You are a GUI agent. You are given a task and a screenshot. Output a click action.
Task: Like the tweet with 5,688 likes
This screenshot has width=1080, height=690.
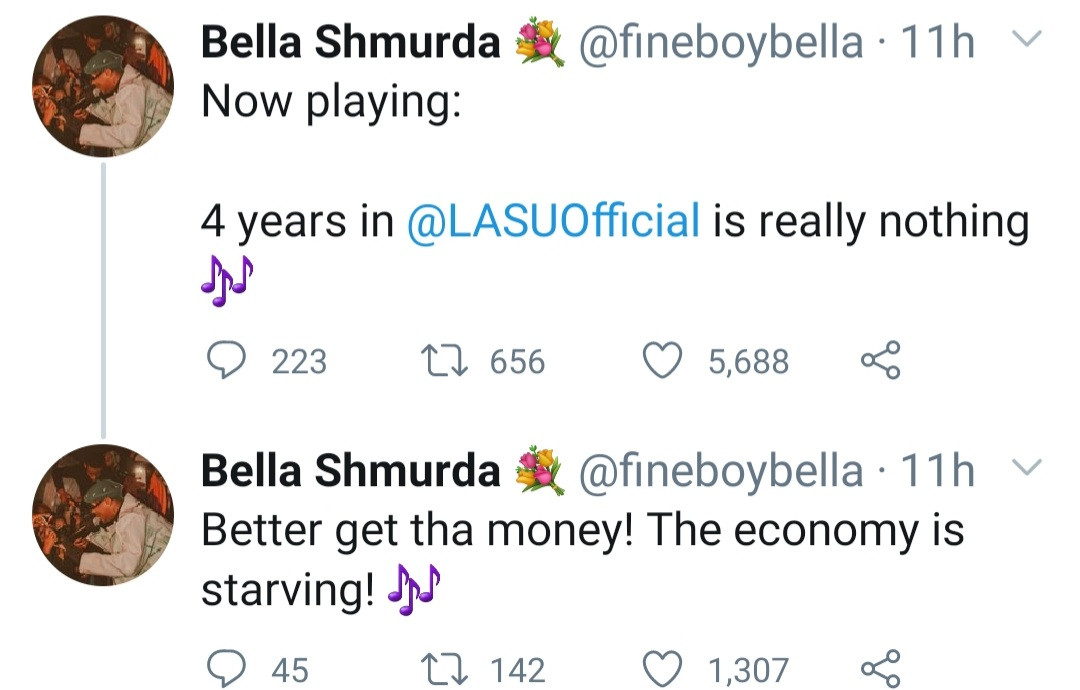(x=660, y=360)
